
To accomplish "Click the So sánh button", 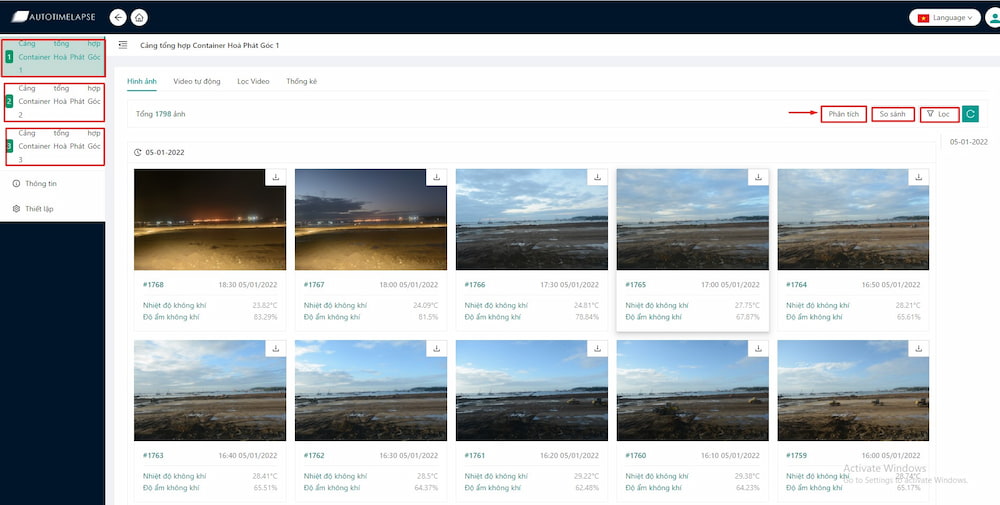I will [x=893, y=114].
